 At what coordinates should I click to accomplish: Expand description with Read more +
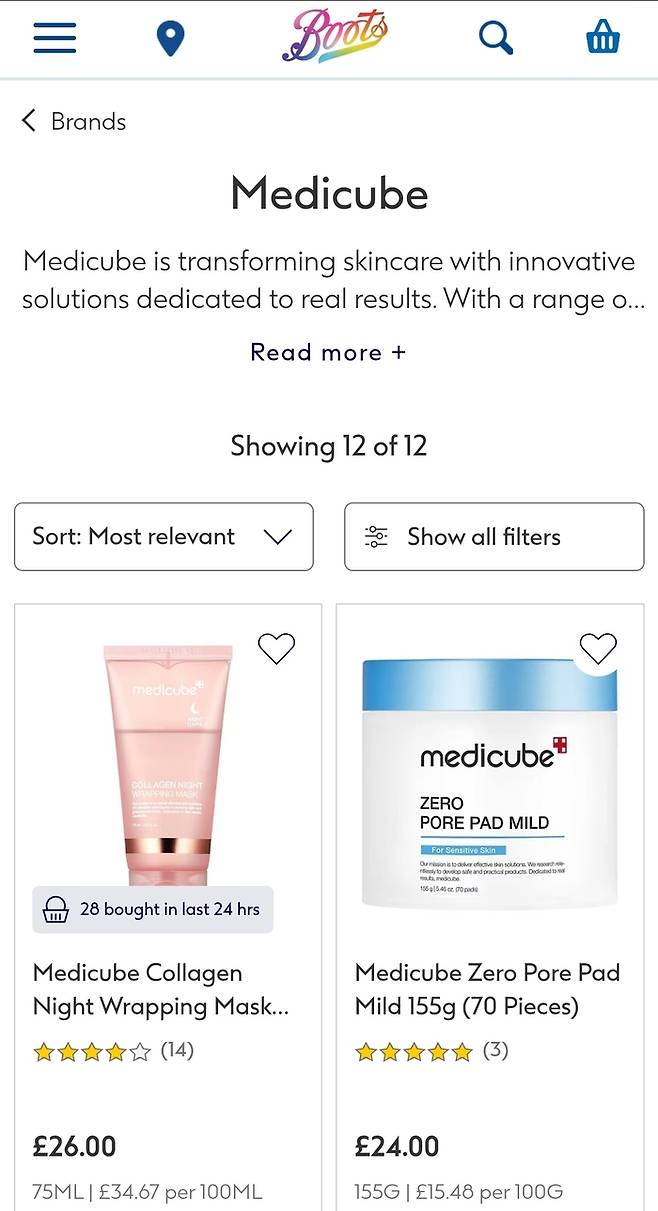(328, 352)
